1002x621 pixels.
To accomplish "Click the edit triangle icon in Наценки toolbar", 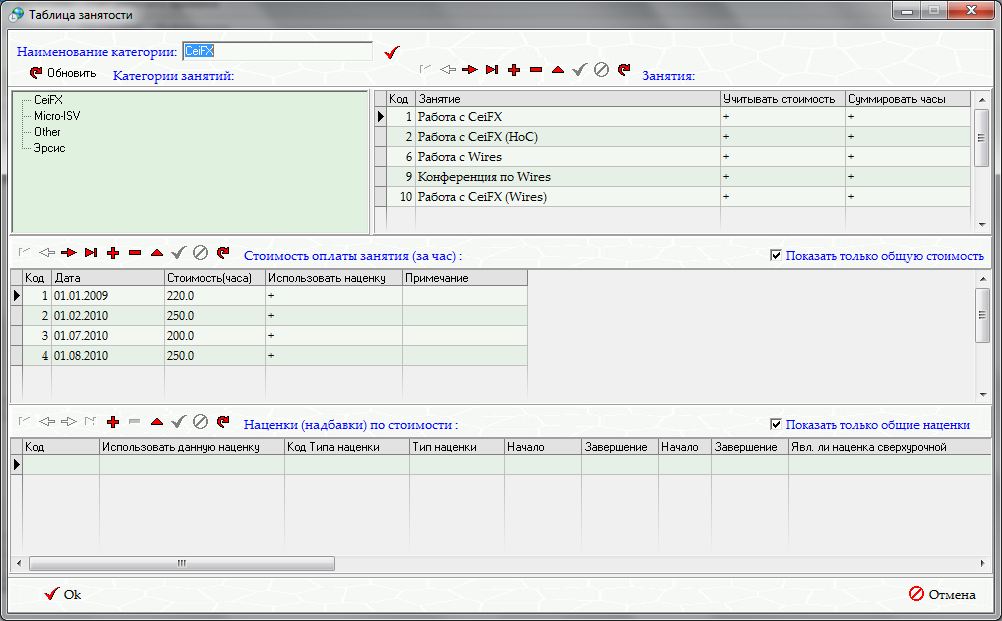I will coord(156,422).
